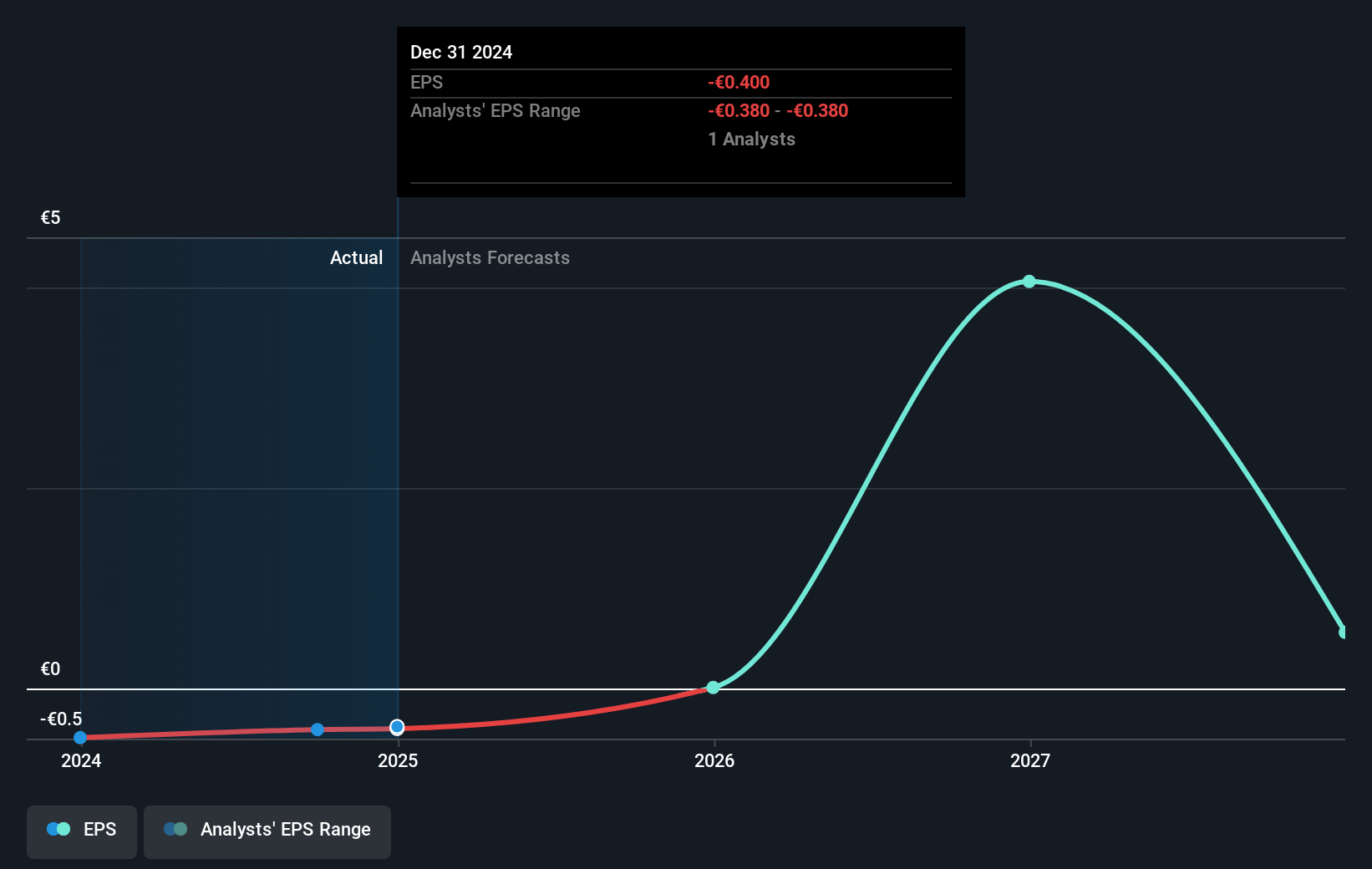Click the -€0.380 analysts range value
Viewport: 1372px width, 869px height.
coord(737,110)
